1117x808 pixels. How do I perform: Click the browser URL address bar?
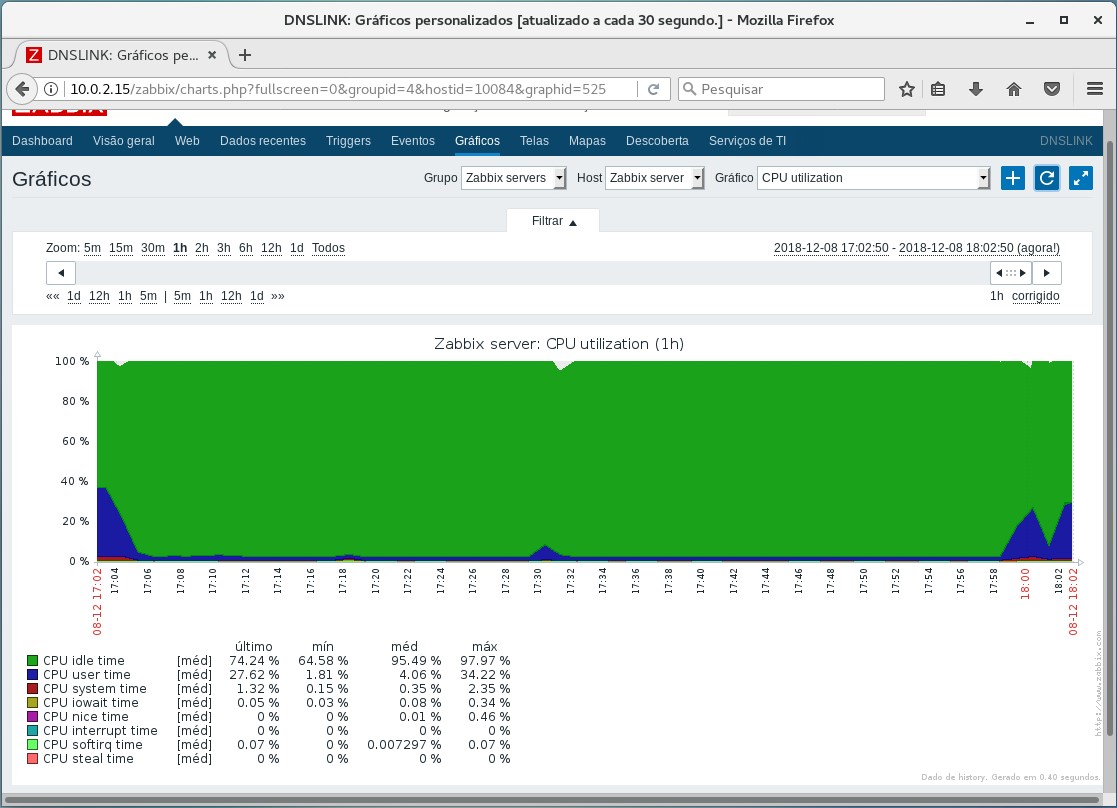pyautogui.click(x=349, y=89)
